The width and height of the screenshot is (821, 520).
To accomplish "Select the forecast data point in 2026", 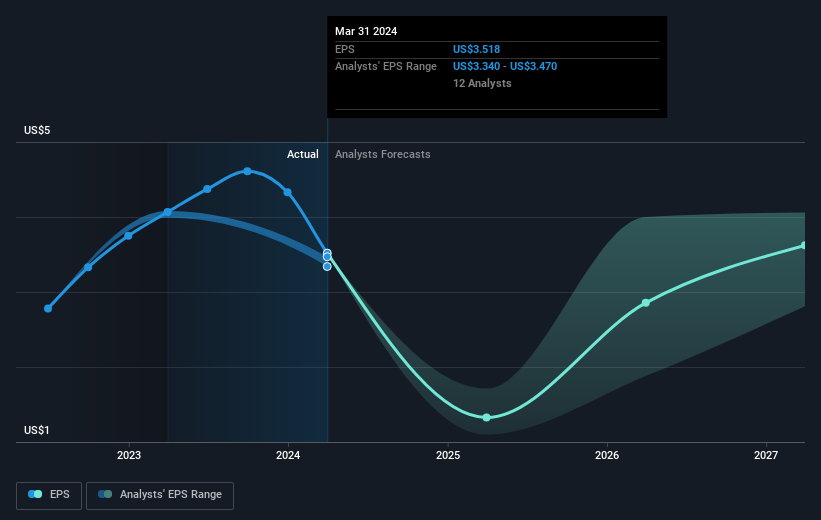I will (x=646, y=303).
